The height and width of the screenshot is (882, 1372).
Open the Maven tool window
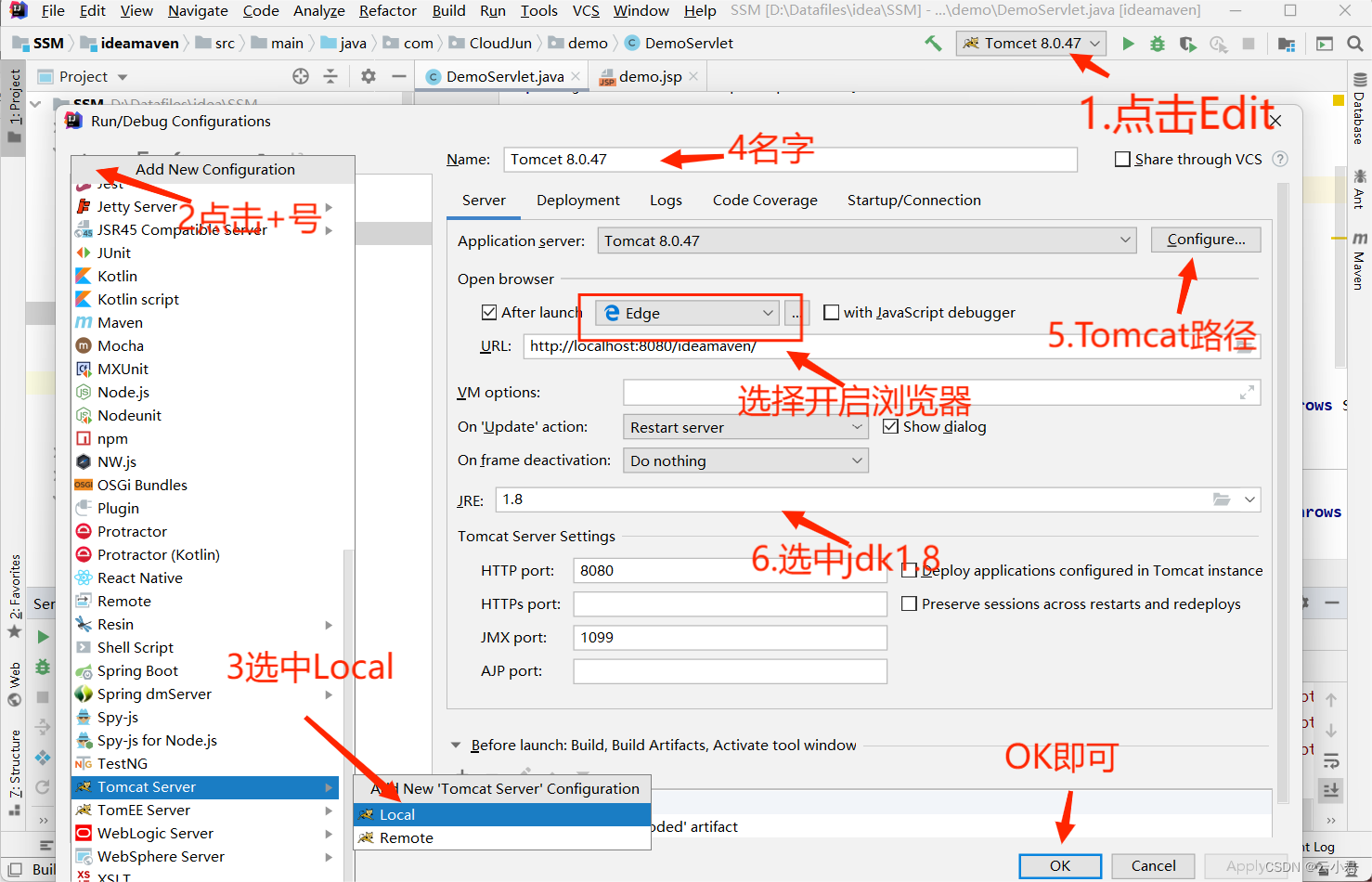pos(1359,262)
